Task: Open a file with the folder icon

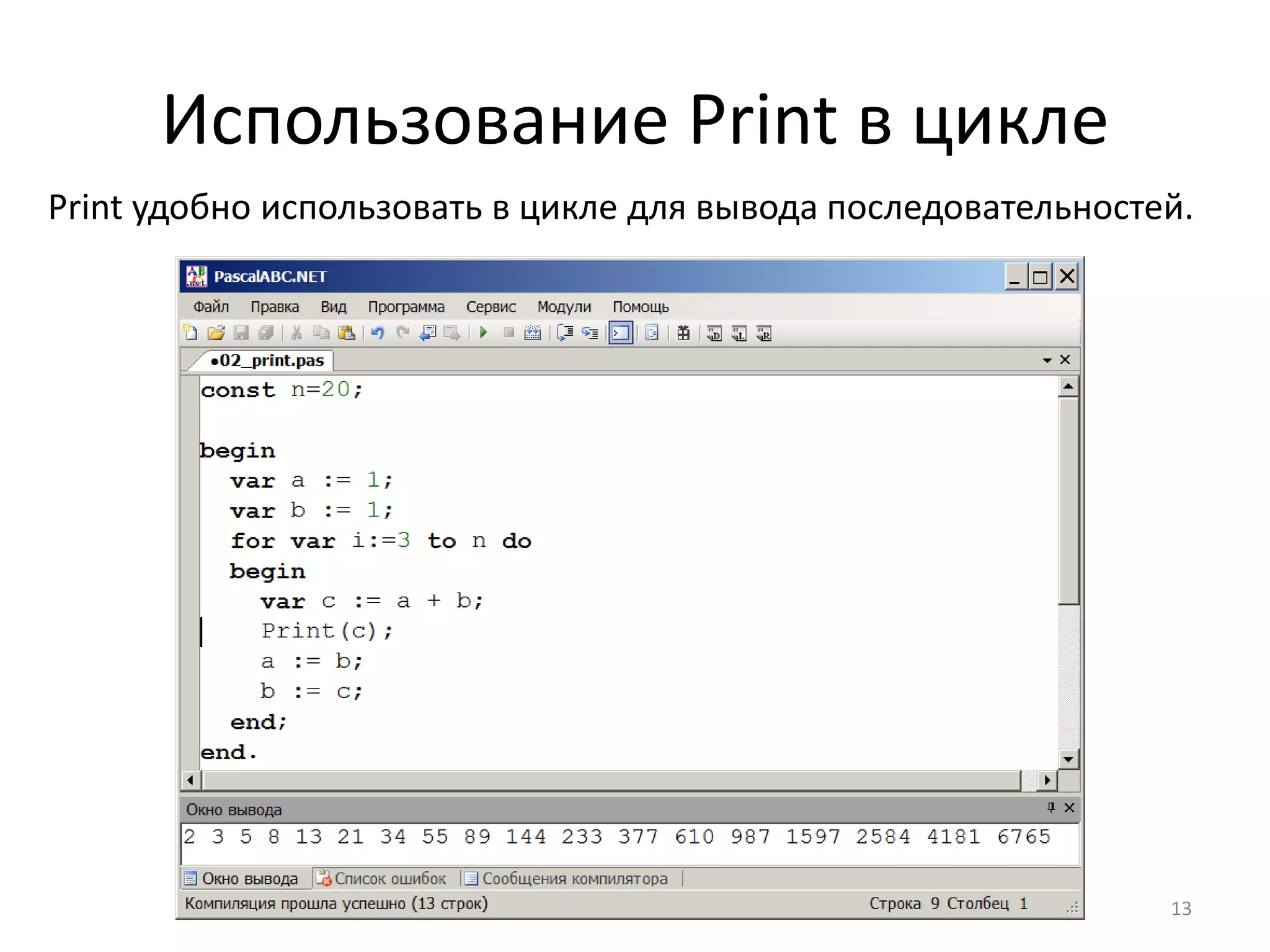Action: pos(216,333)
